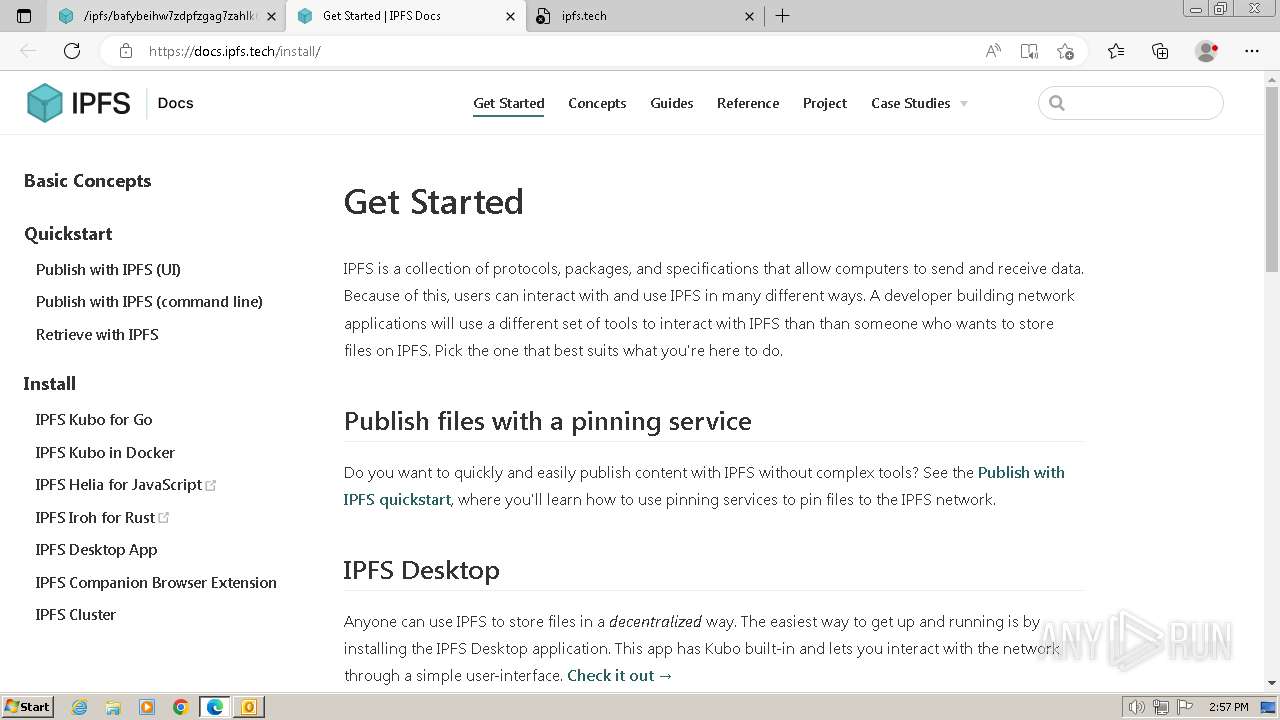1280x720 pixels.
Task: Click the browser refresh icon
Action: [72, 51]
